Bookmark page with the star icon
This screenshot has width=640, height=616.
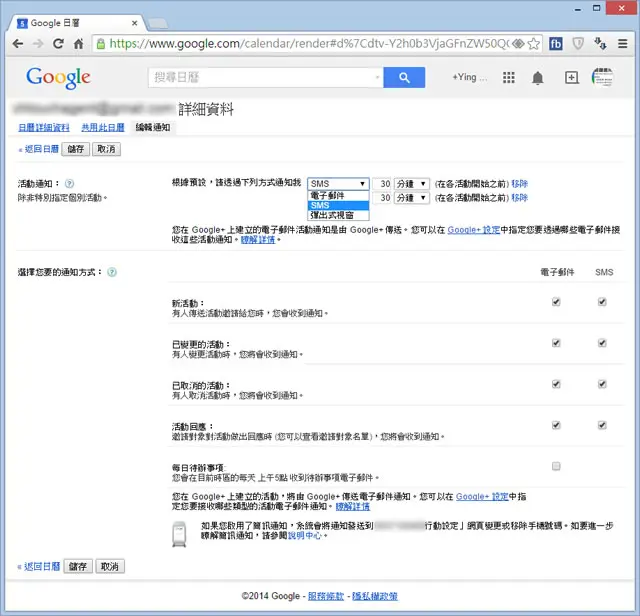533,43
